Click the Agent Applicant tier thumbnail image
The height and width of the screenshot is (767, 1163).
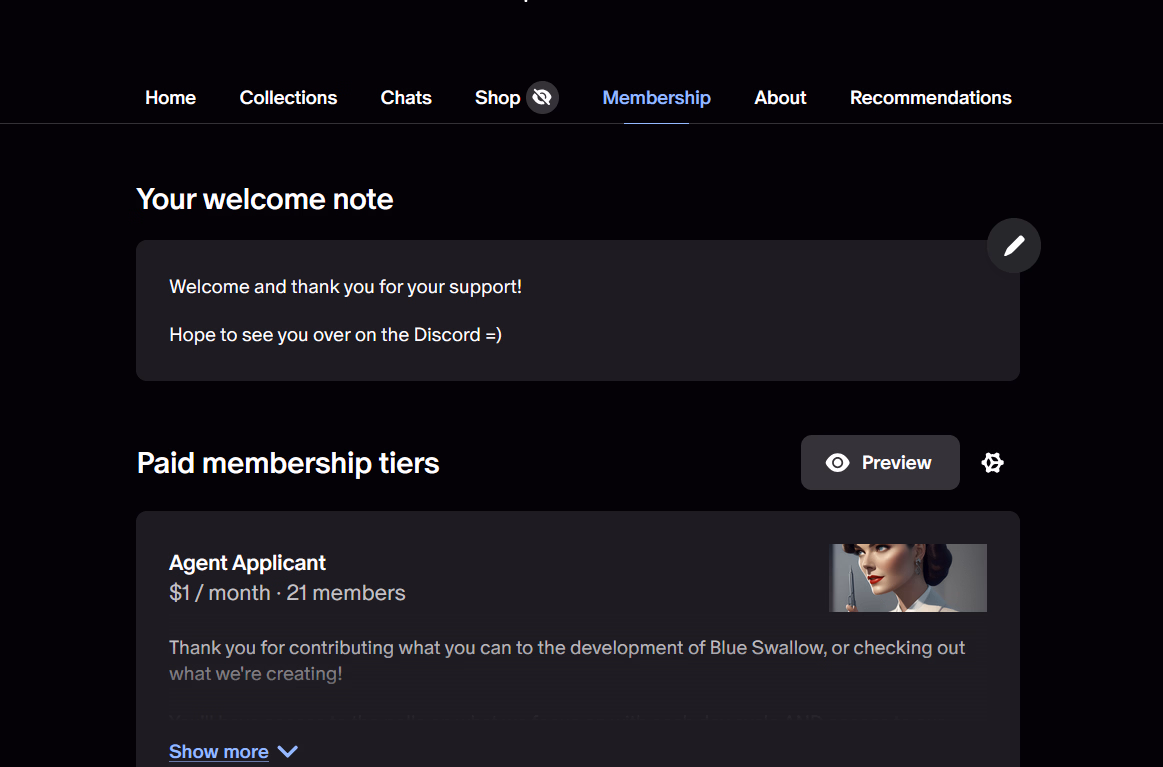[908, 578]
